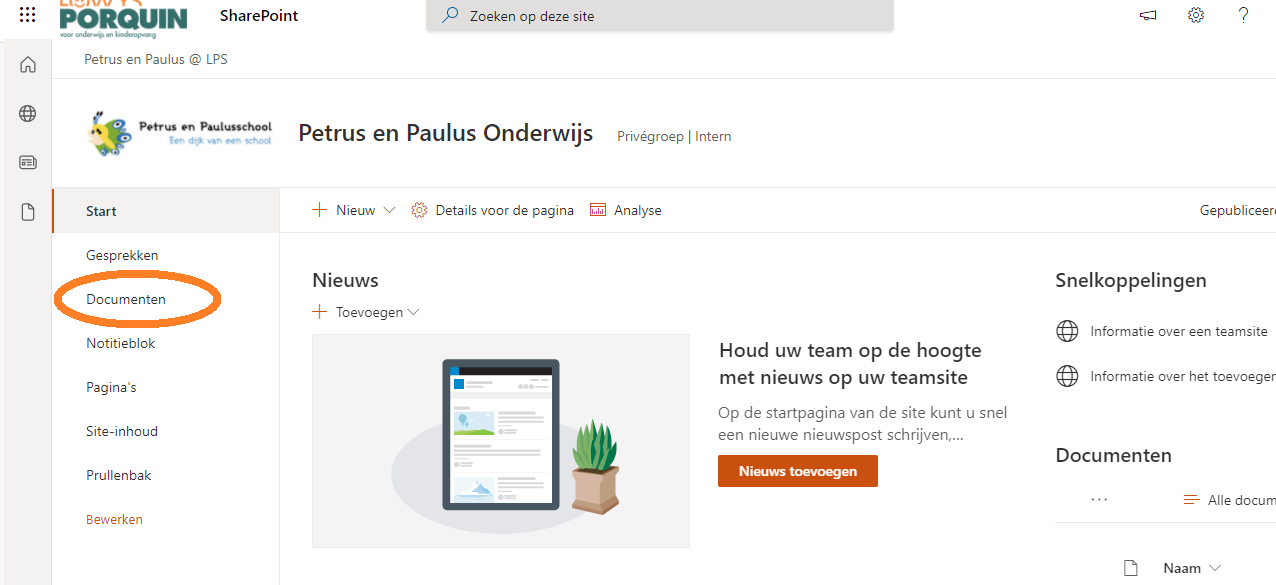Click the search box Zoeken op deze site
The width and height of the screenshot is (1276, 585).
[x=660, y=16]
